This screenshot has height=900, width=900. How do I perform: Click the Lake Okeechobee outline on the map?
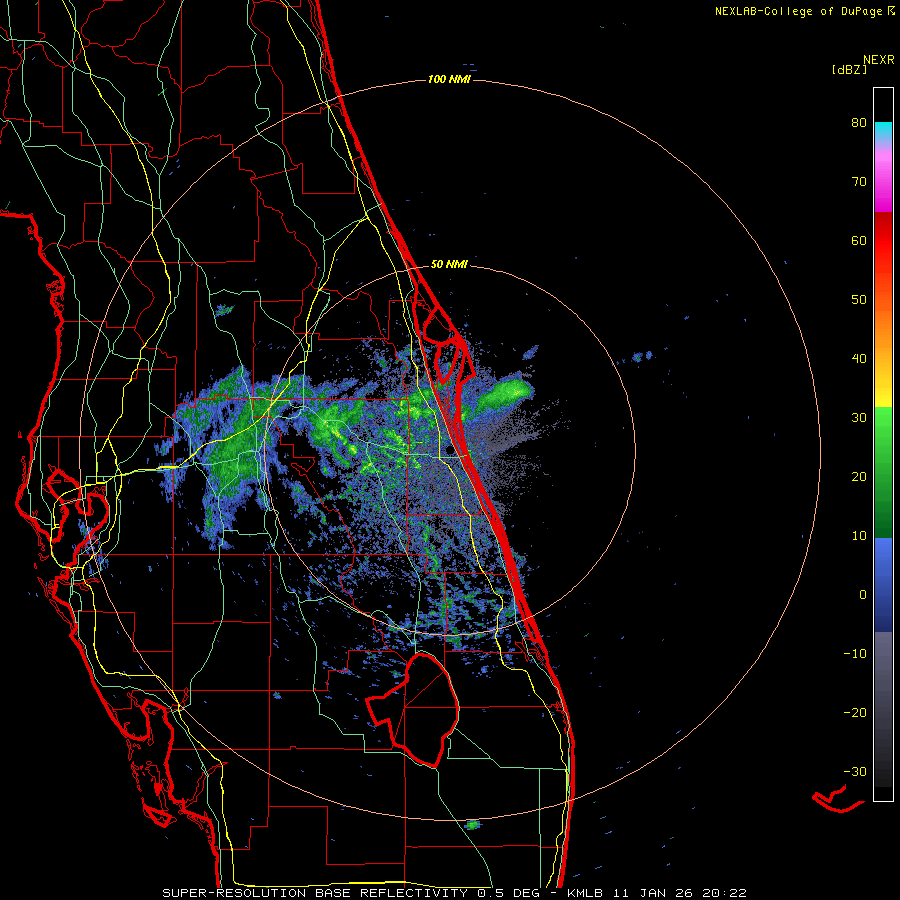(413, 711)
